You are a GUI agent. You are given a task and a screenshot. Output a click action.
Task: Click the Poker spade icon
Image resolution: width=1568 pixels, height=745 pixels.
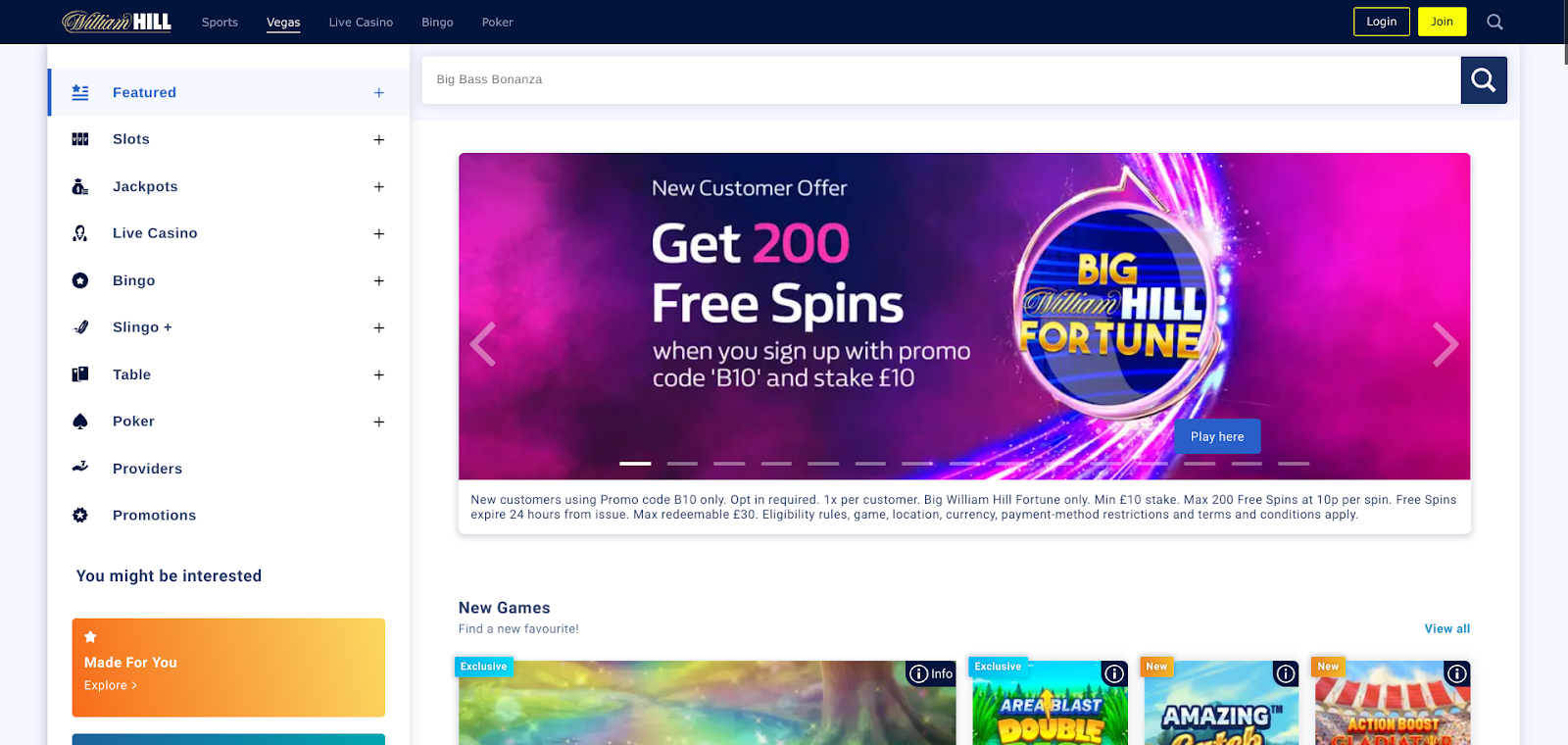point(80,422)
